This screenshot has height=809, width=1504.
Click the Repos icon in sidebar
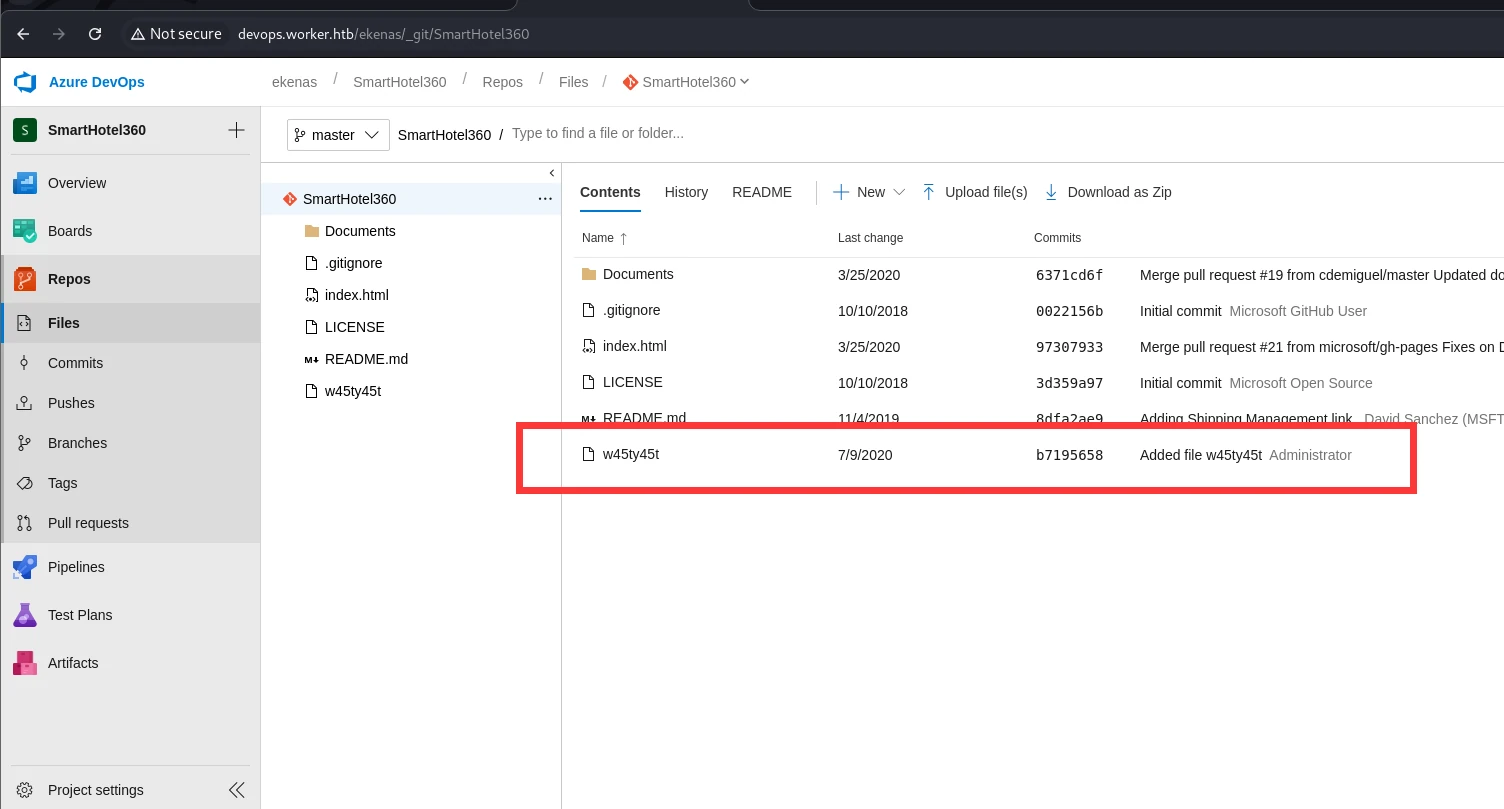pyautogui.click(x=25, y=279)
